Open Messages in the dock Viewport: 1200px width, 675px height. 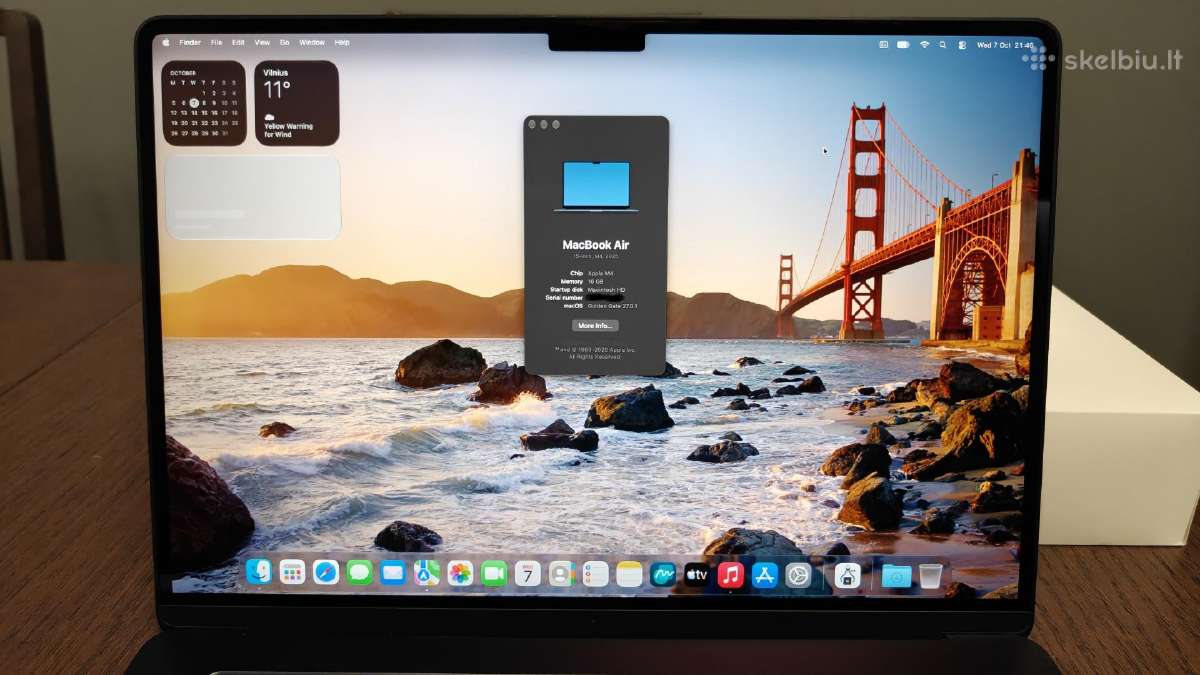tap(360, 572)
